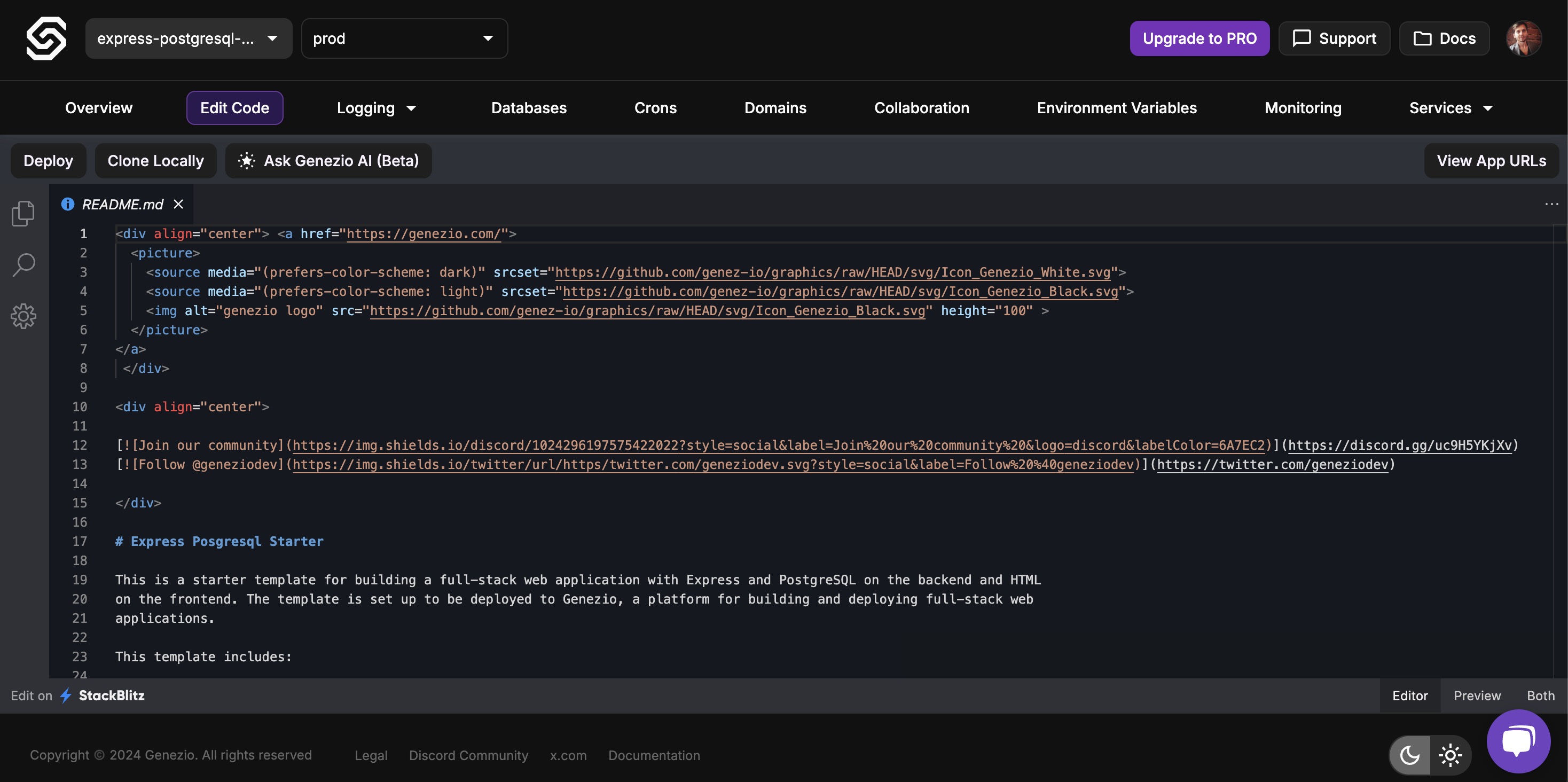Image resolution: width=1568 pixels, height=782 pixels.
Task: Close the README.md tab
Action: [178, 204]
